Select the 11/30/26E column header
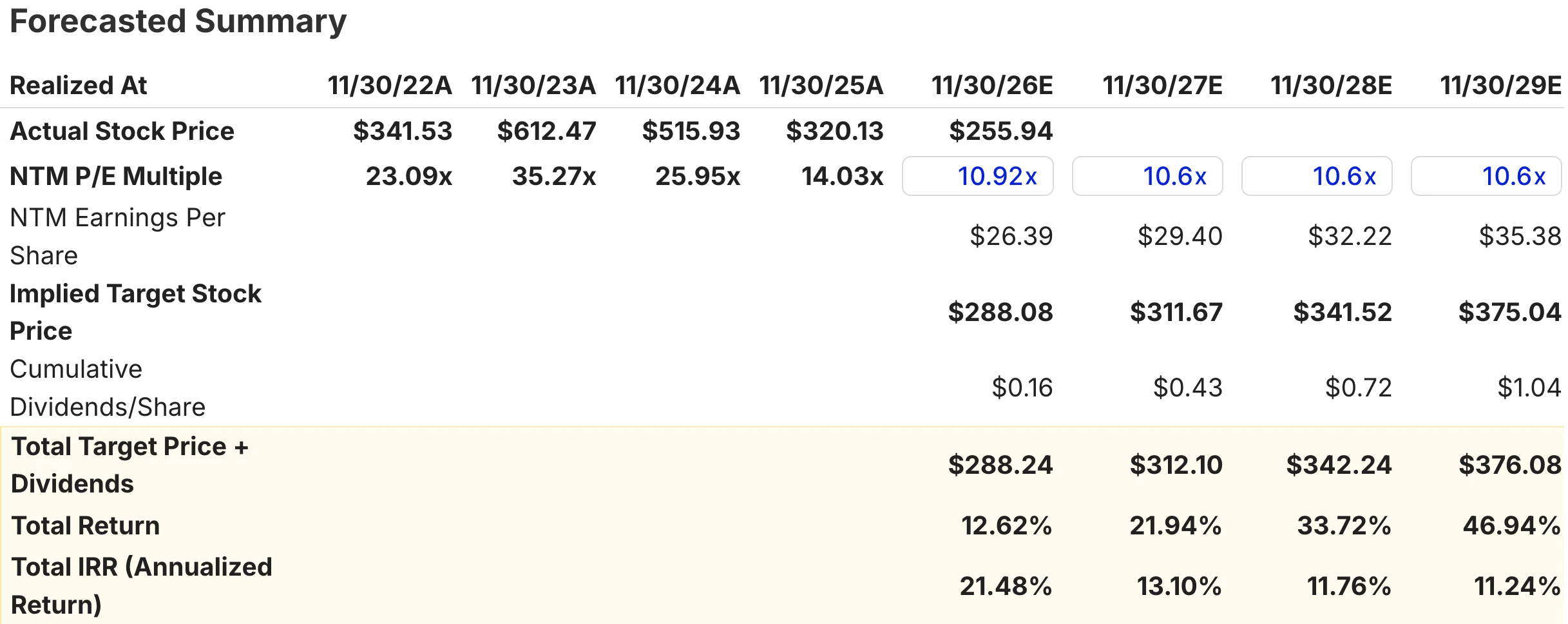Viewport: 1568px width, 624px height. (992, 85)
